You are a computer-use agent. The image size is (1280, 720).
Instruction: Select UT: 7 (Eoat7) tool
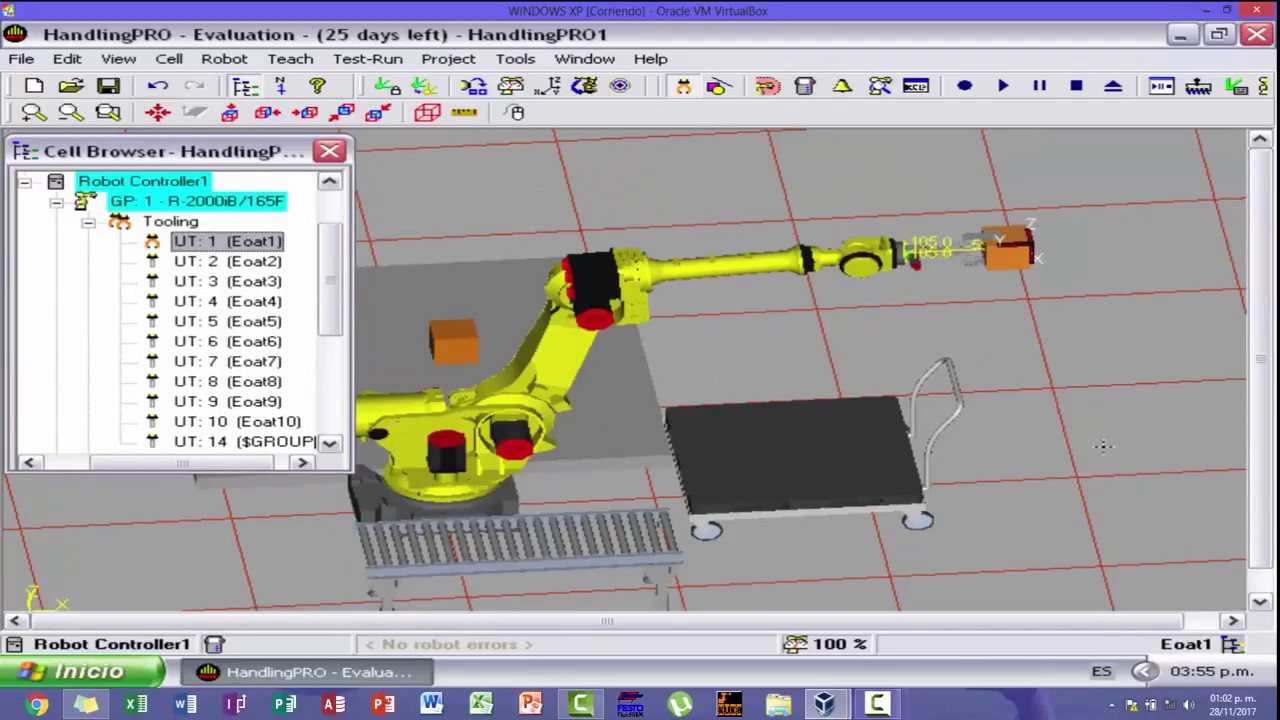click(x=228, y=361)
